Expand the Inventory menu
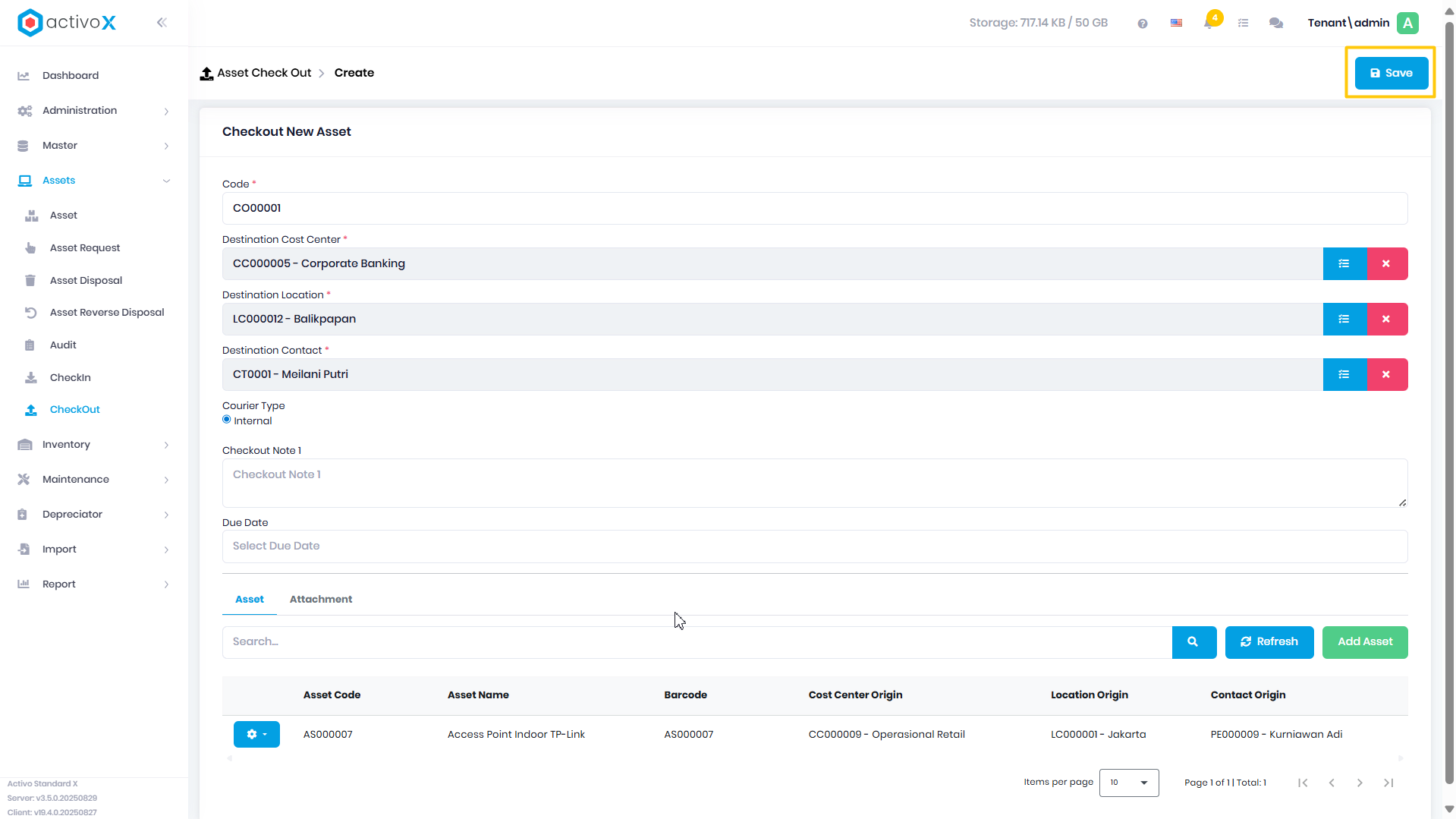 coord(94,445)
